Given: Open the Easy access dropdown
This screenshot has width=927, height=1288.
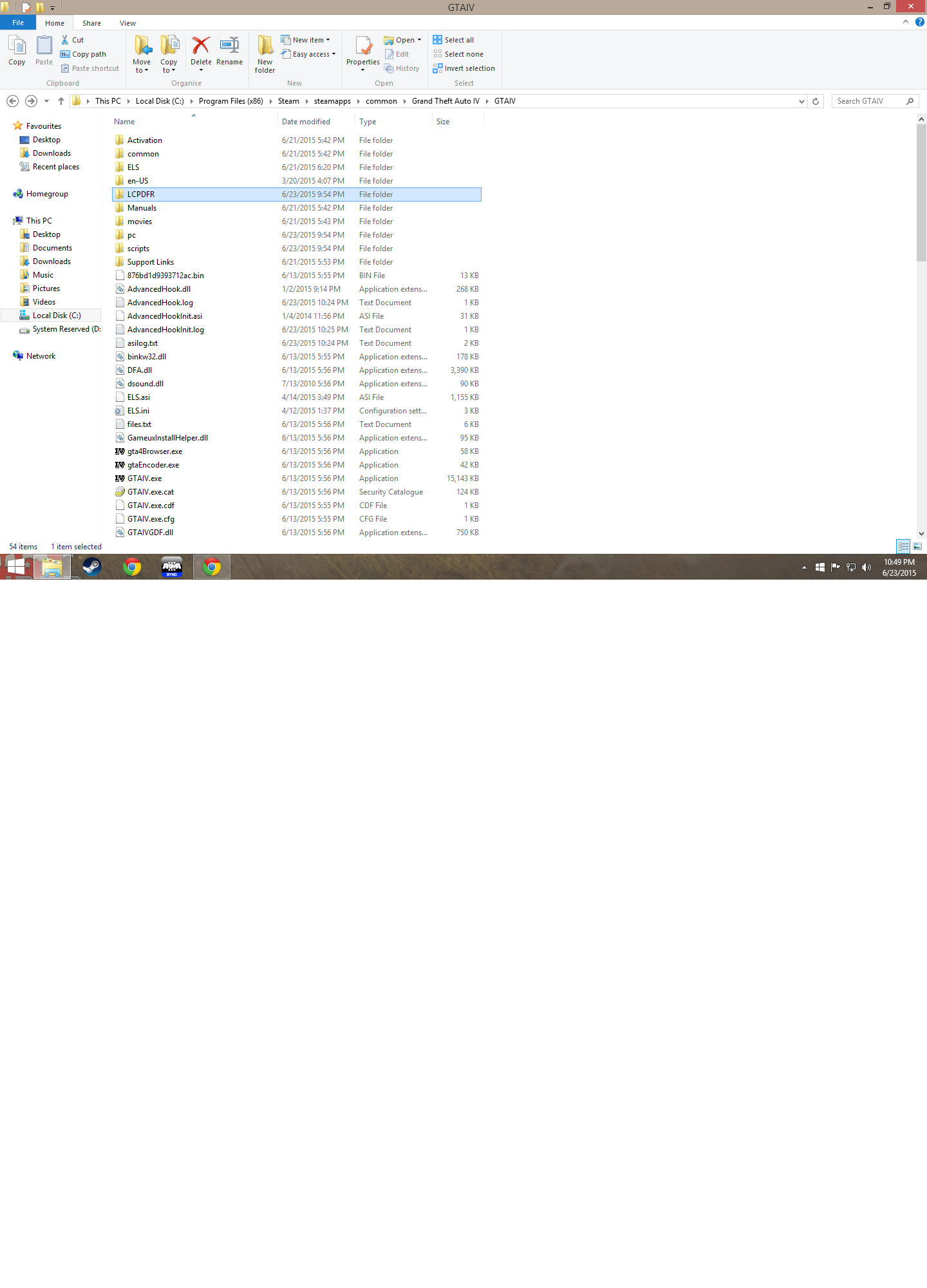Looking at the screenshot, I should [x=308, y=54].
